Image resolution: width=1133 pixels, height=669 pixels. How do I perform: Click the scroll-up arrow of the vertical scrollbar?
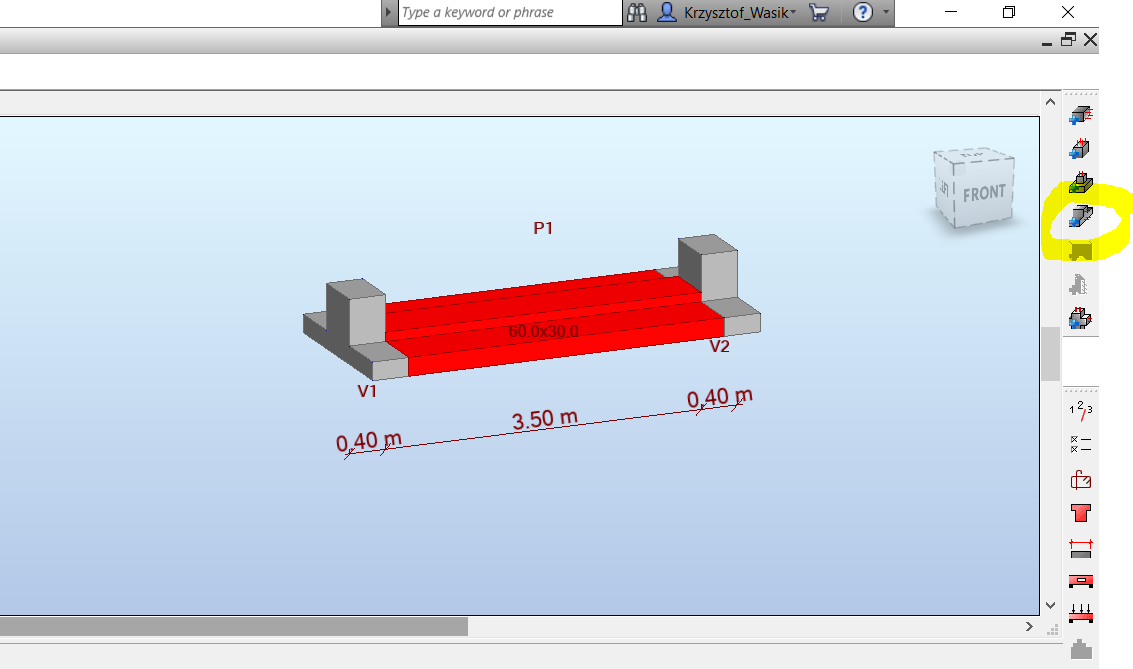(1049, 101)
